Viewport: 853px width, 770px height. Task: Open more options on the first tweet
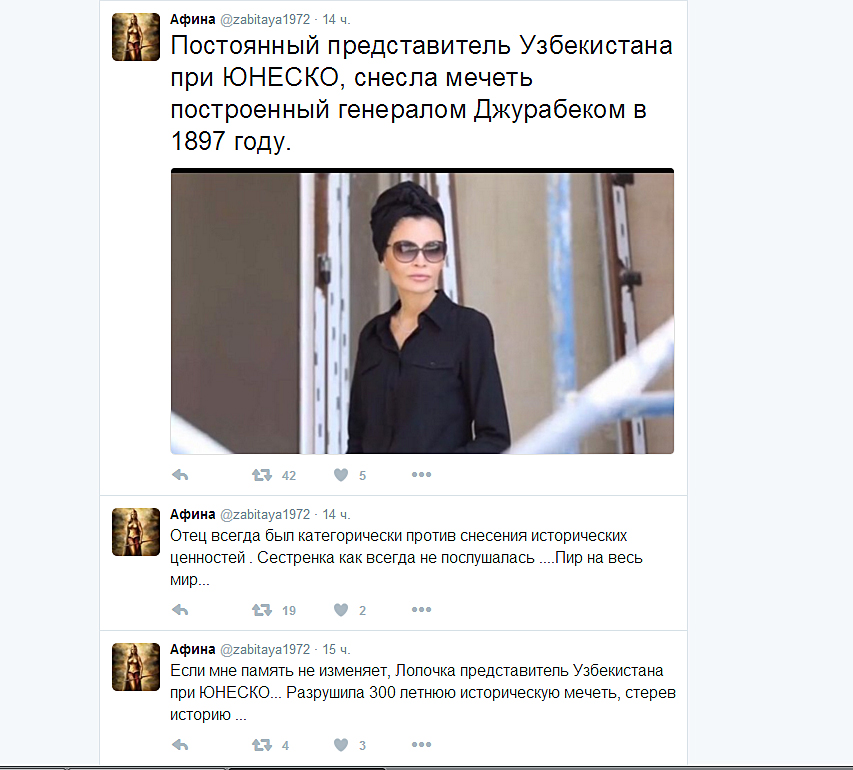422,475
